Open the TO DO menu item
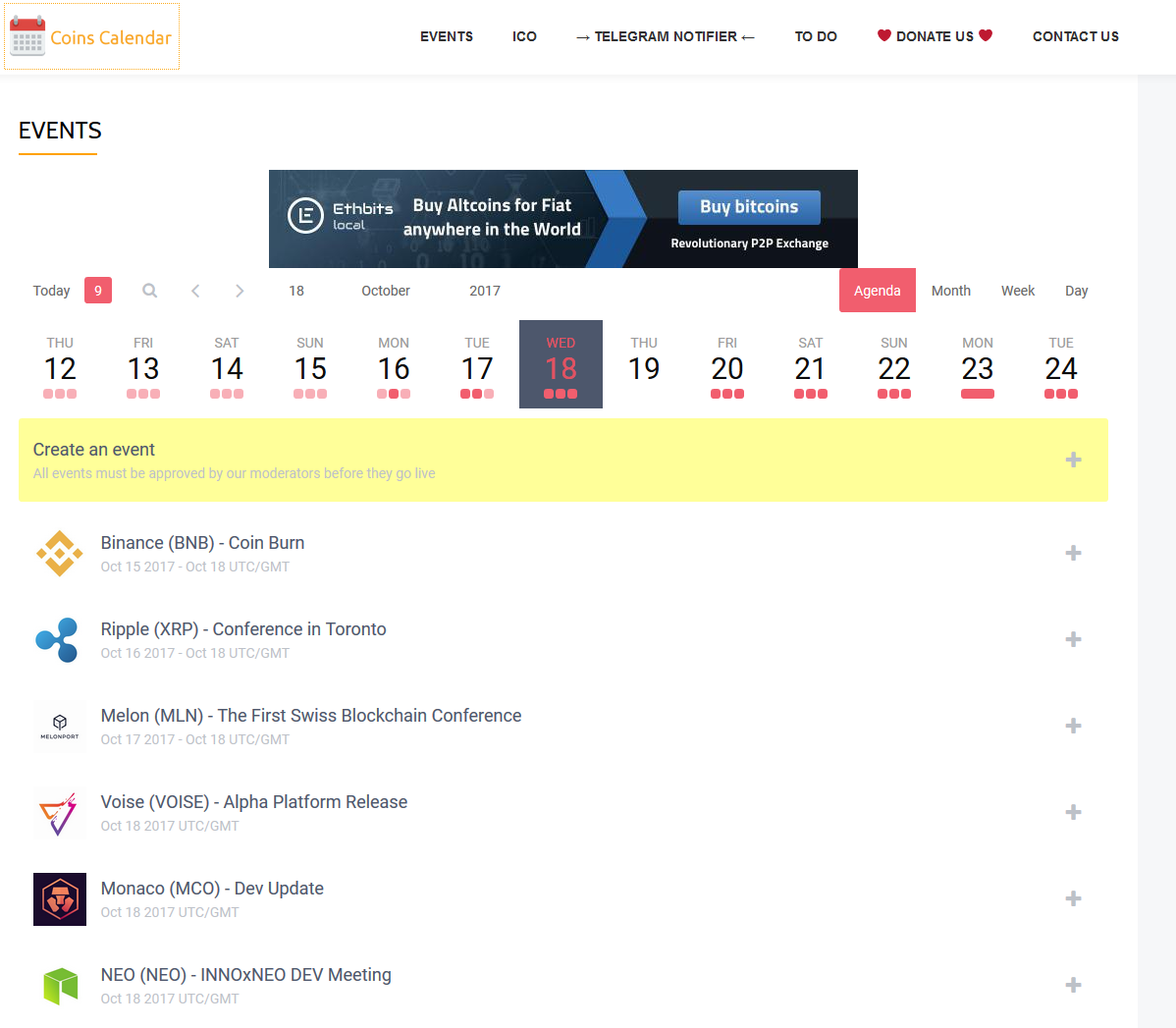 816,36
